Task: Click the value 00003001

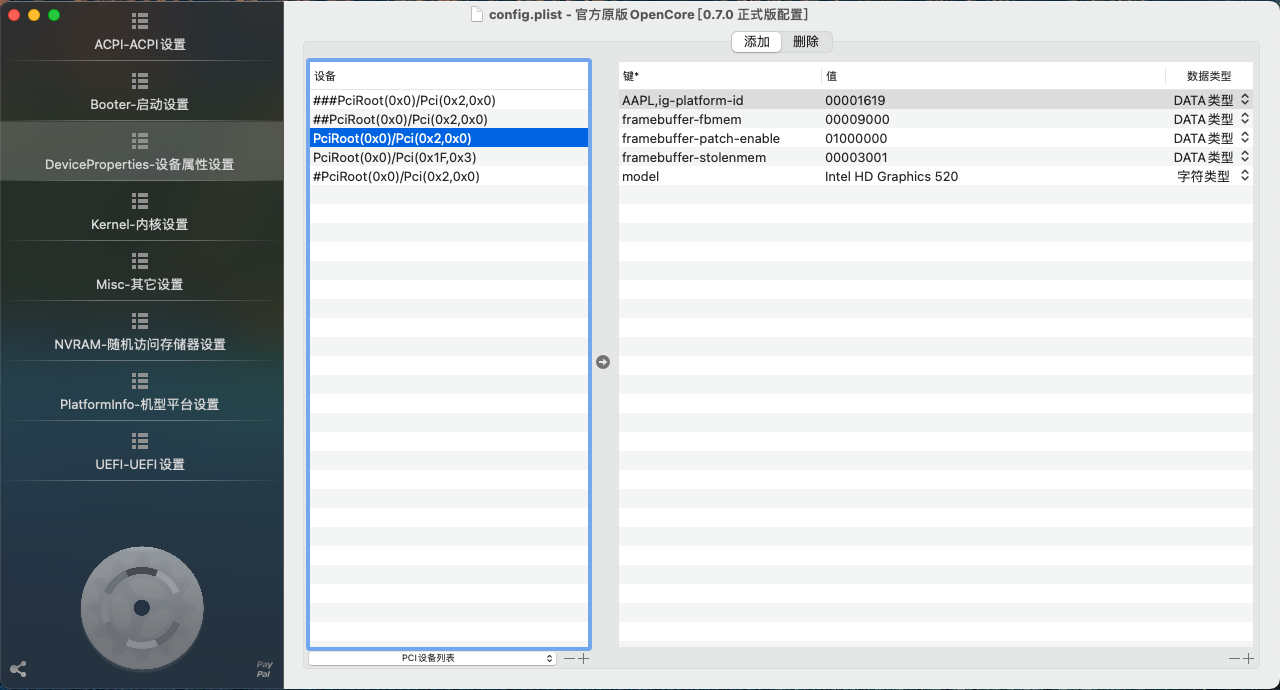Action: click(x=856, y=157)
